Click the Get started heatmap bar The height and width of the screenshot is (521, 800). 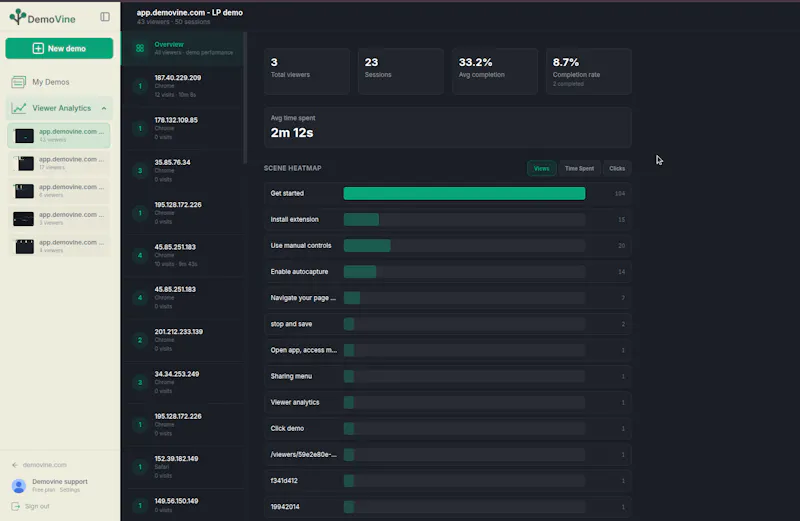click(x=464, y=193)
